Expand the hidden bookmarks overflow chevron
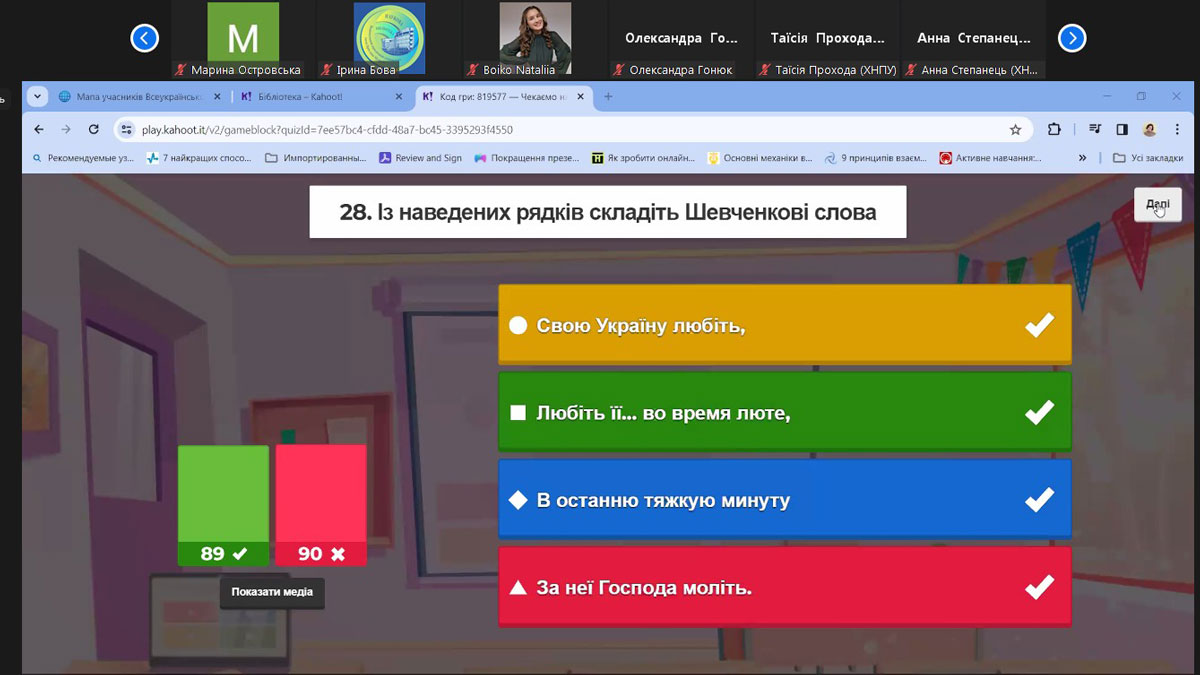Screen dimensions: 1200x675 click(x=1082, y=158)
